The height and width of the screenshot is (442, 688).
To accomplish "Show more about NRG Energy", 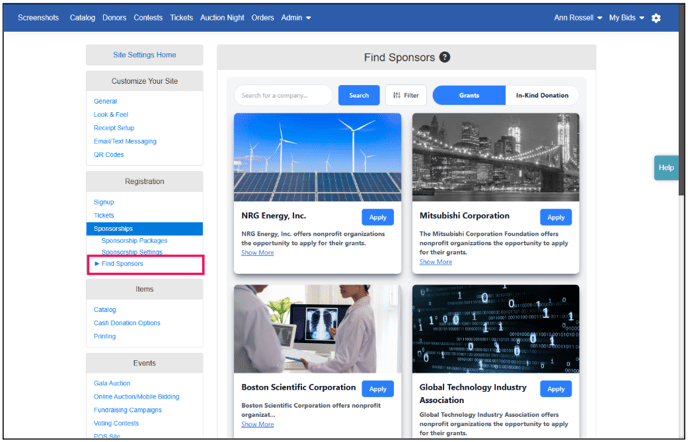I will click(x=258, y=253).
